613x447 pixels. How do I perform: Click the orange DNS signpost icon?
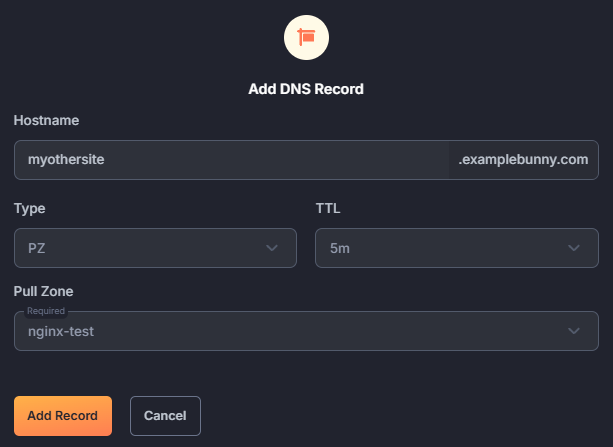coord(306,37)
